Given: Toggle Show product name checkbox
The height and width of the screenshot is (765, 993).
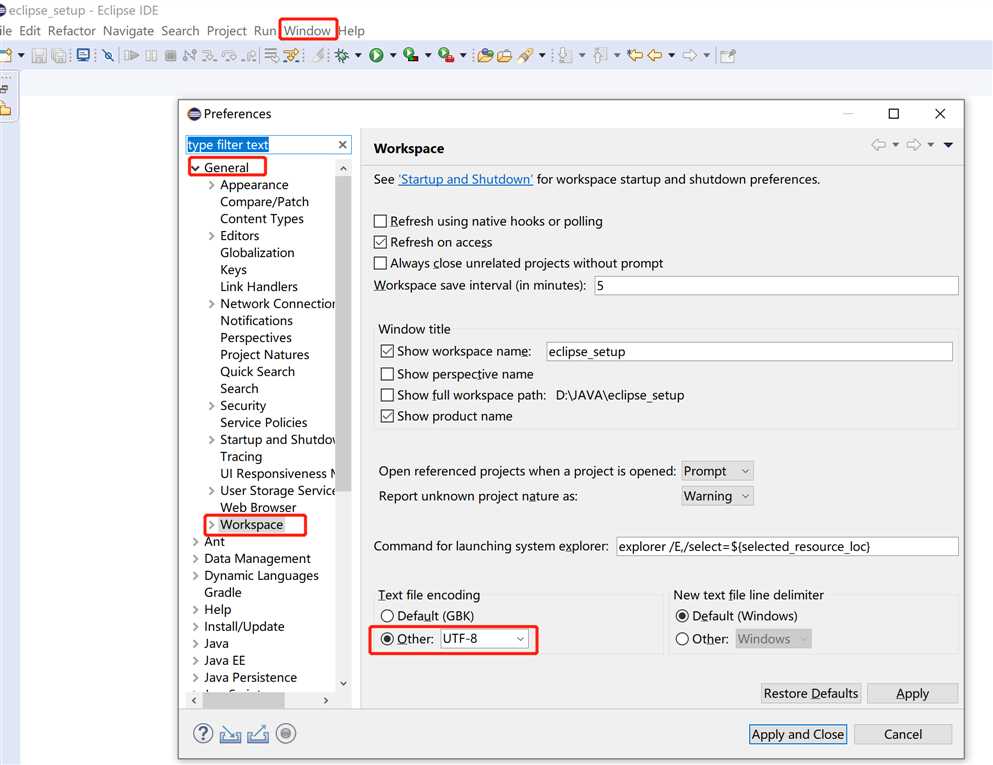Looking at the screenshot, I should click(x=387, y=416).
